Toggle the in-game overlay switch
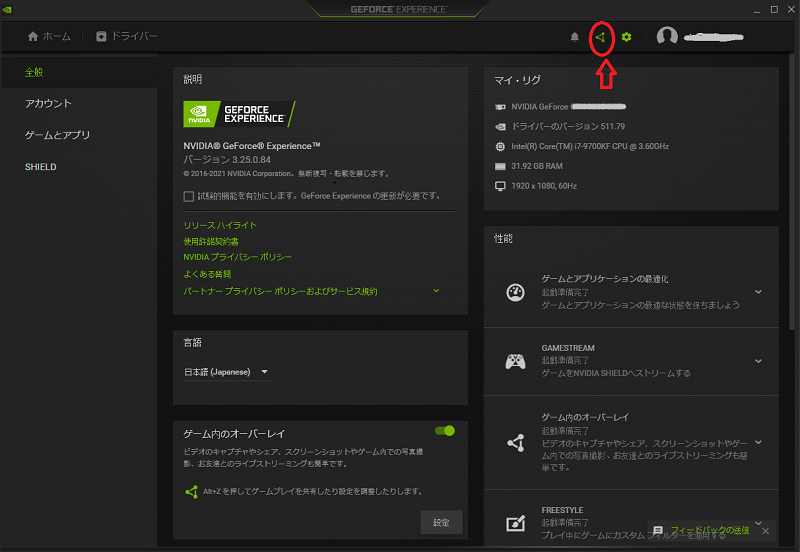Screen dimensions: 800x552 (445, 431)
